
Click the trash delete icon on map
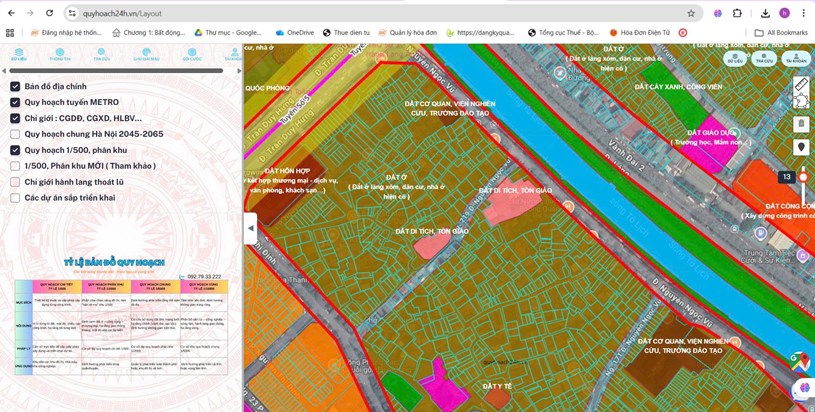[801, 124]
